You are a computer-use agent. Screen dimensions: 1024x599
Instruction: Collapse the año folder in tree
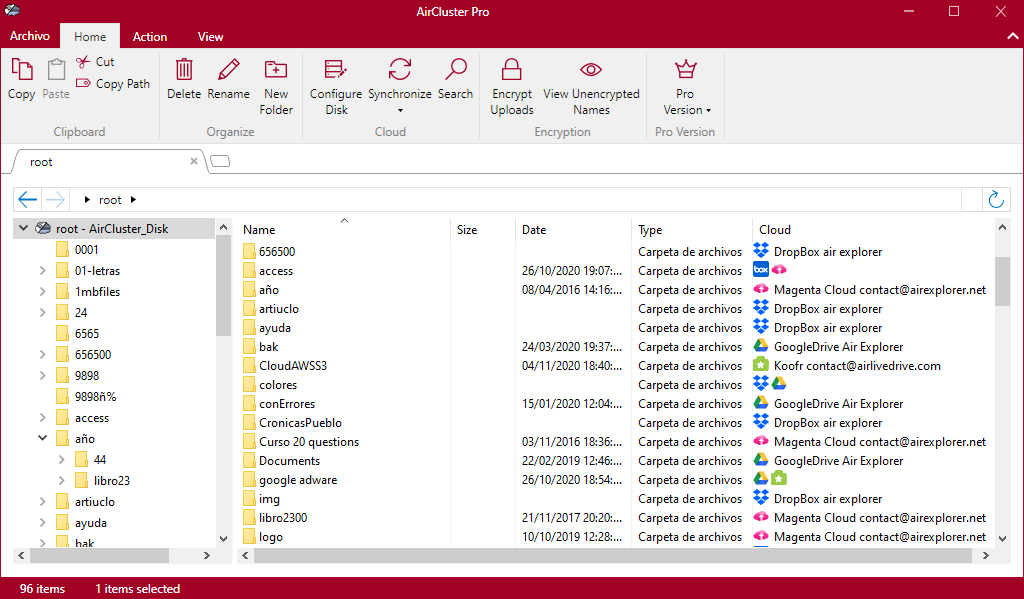point(42,438)
